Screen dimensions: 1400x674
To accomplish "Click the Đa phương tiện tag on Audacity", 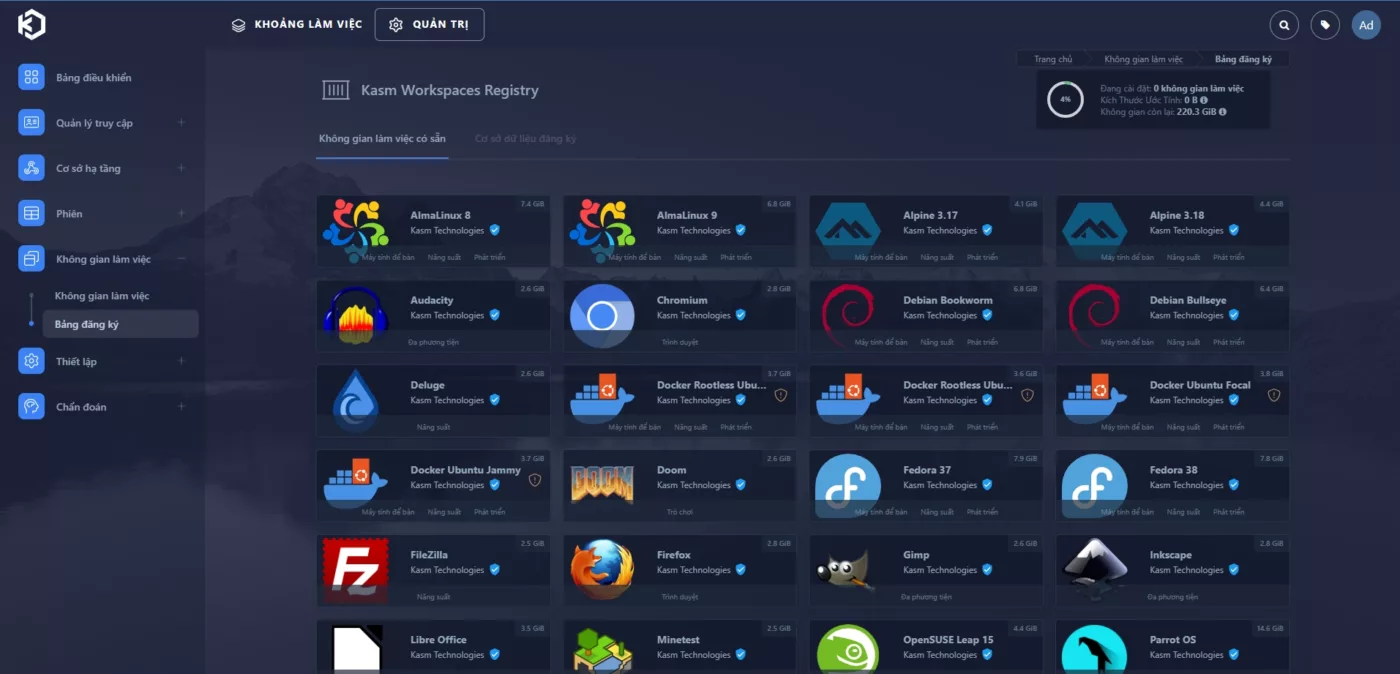I will (434, 342).
